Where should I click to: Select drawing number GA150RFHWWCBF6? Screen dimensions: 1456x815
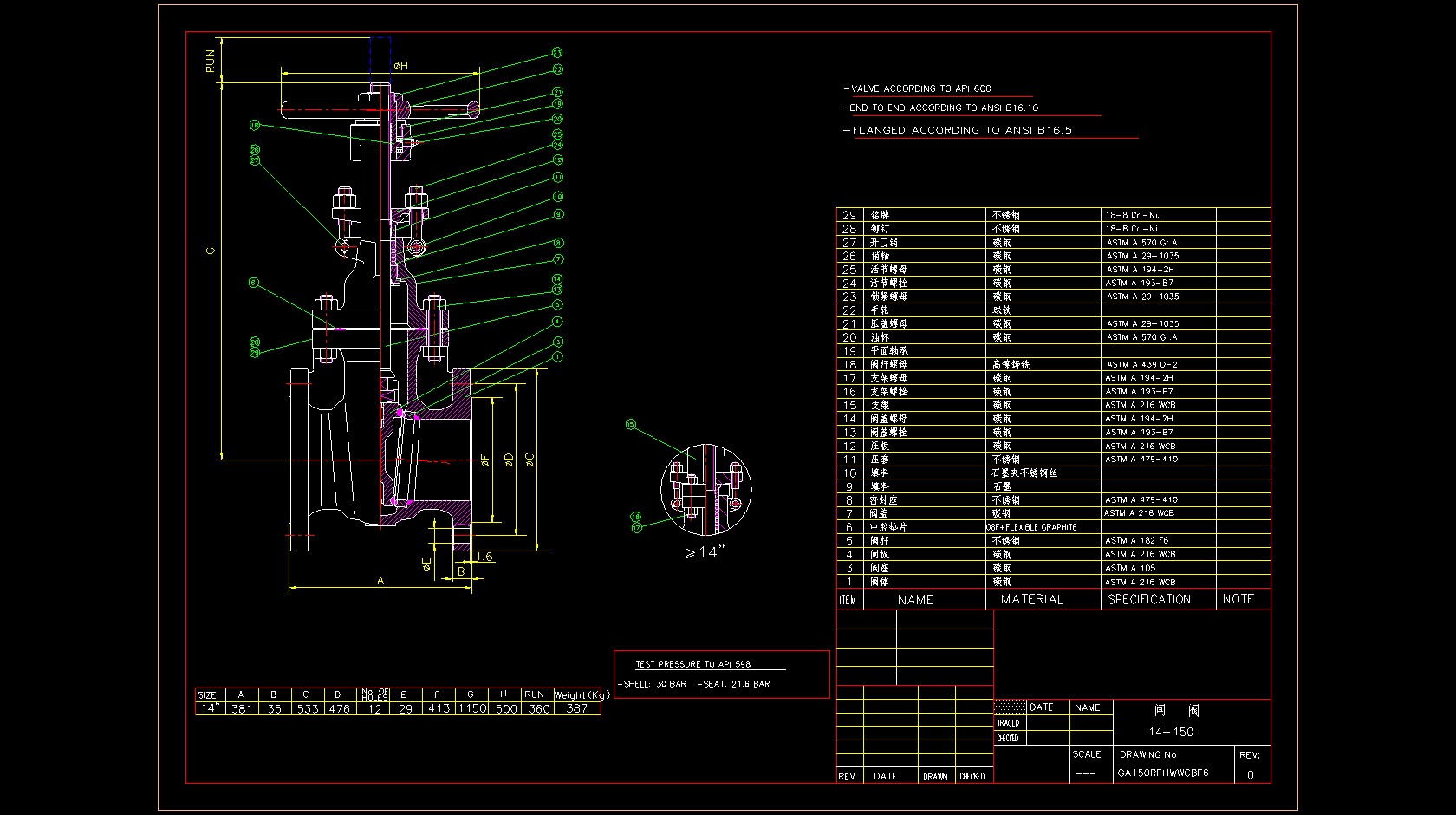(x=1162, y=773)
